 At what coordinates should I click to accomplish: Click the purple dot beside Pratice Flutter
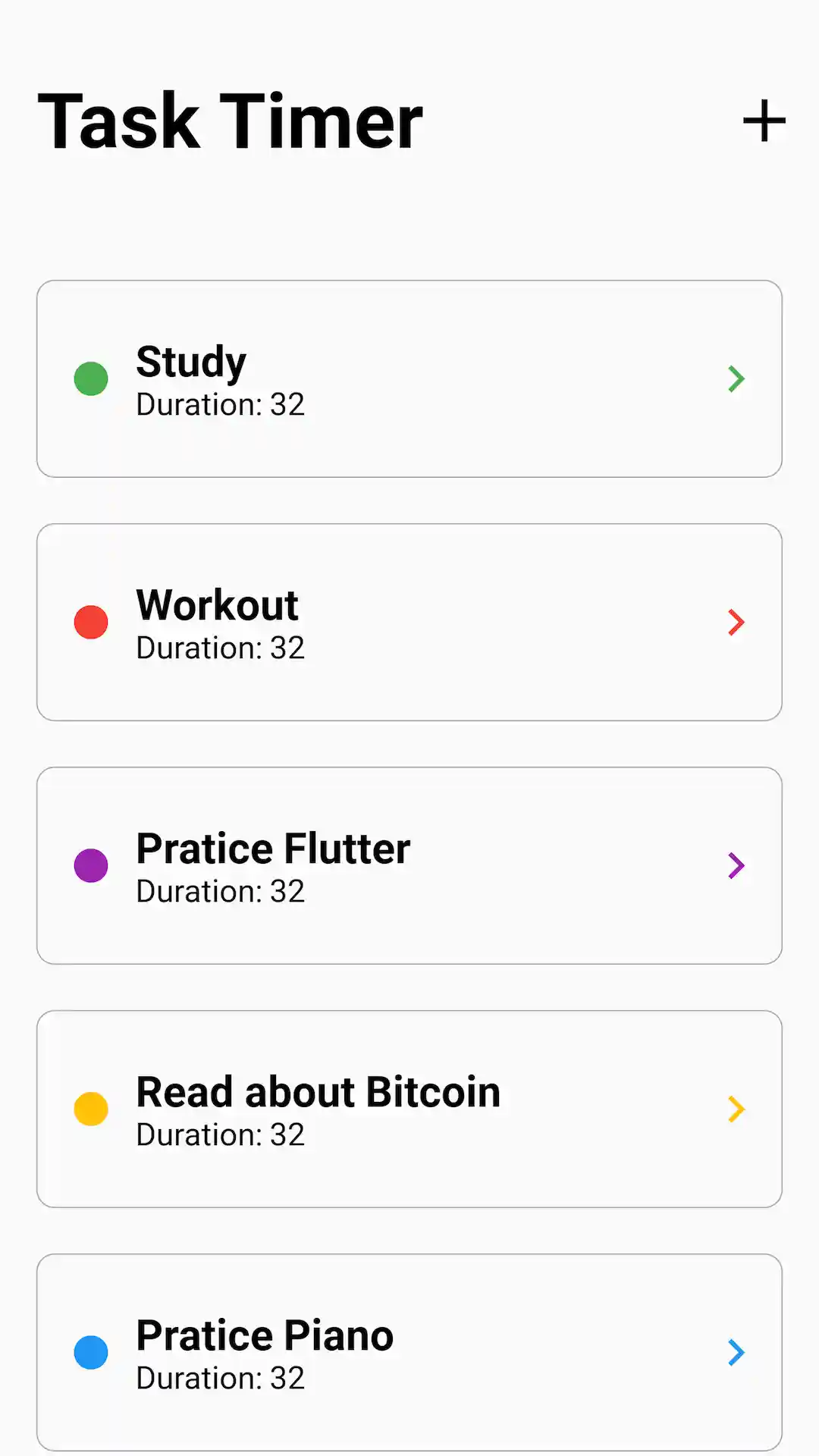pos(91,865)
